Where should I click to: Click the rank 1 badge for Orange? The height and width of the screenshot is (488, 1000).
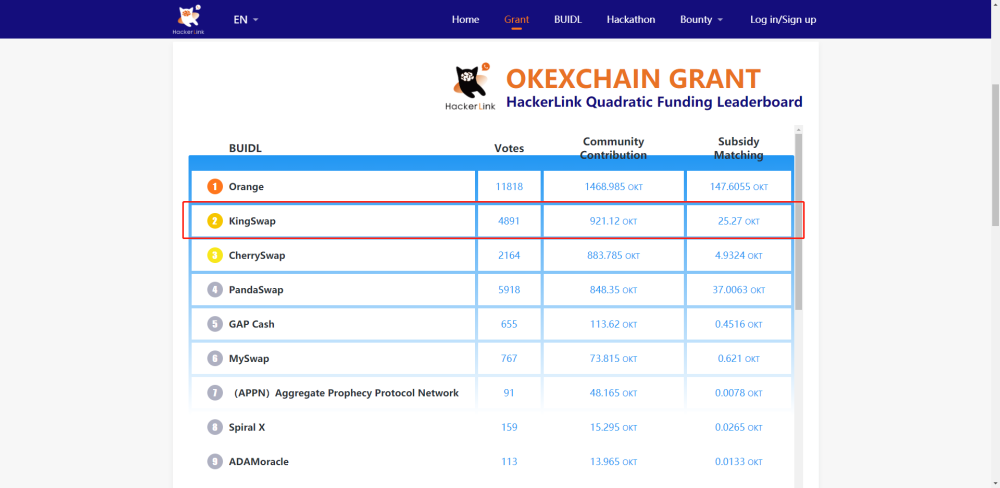coord(215,187)
